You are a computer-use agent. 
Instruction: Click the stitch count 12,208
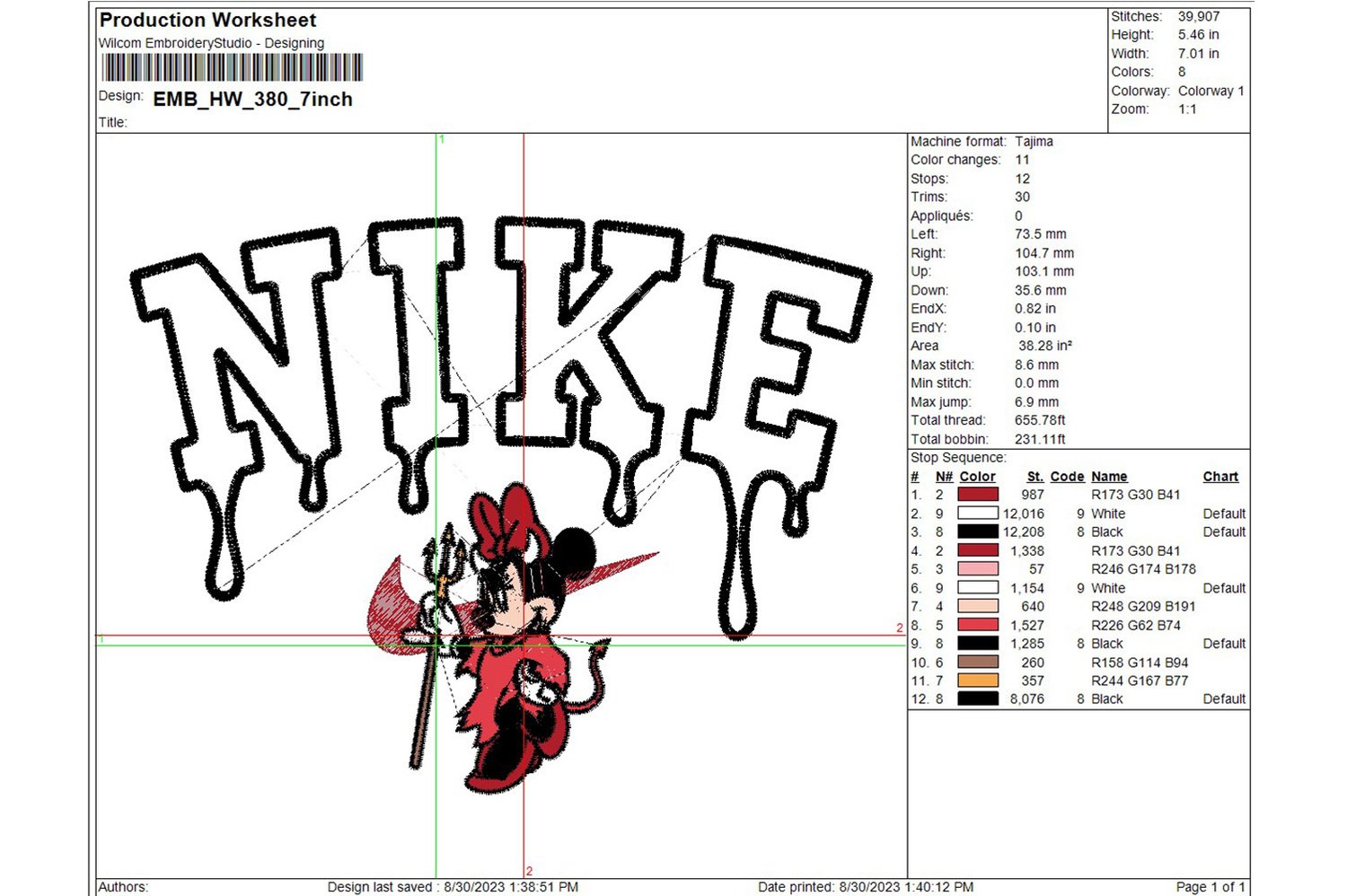pos(1024,531)
